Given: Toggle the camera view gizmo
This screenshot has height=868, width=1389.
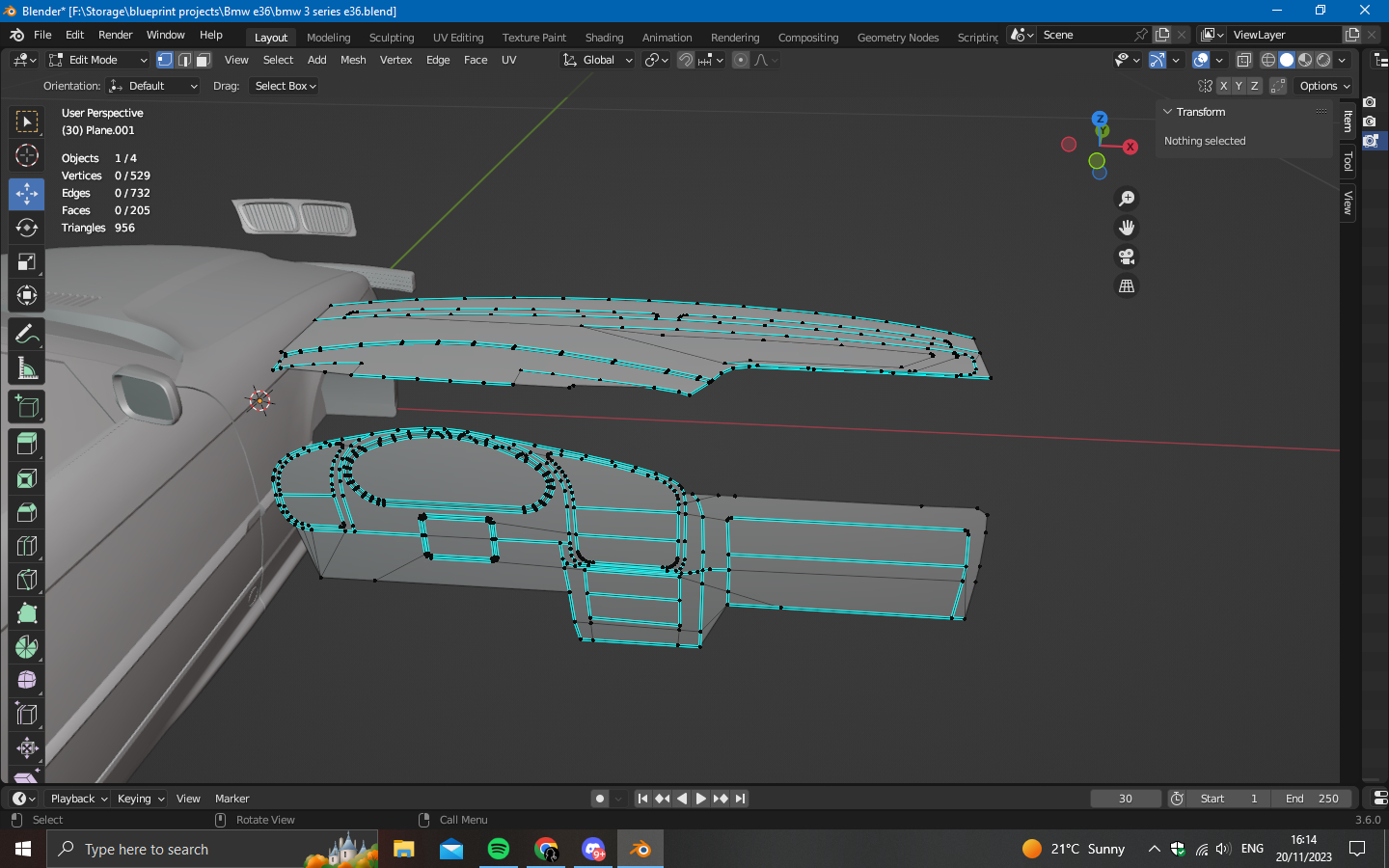Looking at the screenshot, I should 1127,257.
